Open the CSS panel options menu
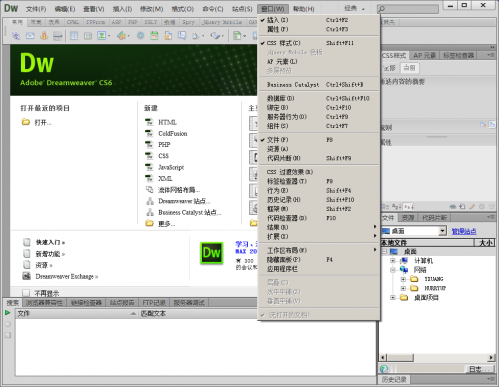The width and height of the screenshot is (499, 387). coord(491,55)
